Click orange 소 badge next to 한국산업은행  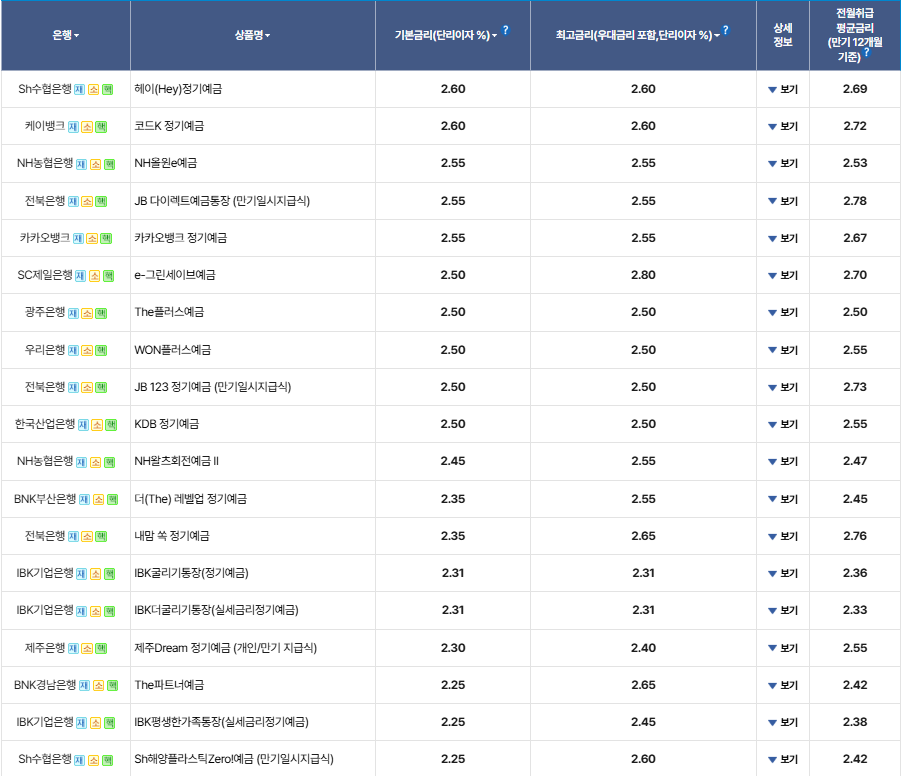tap(97, 425)
